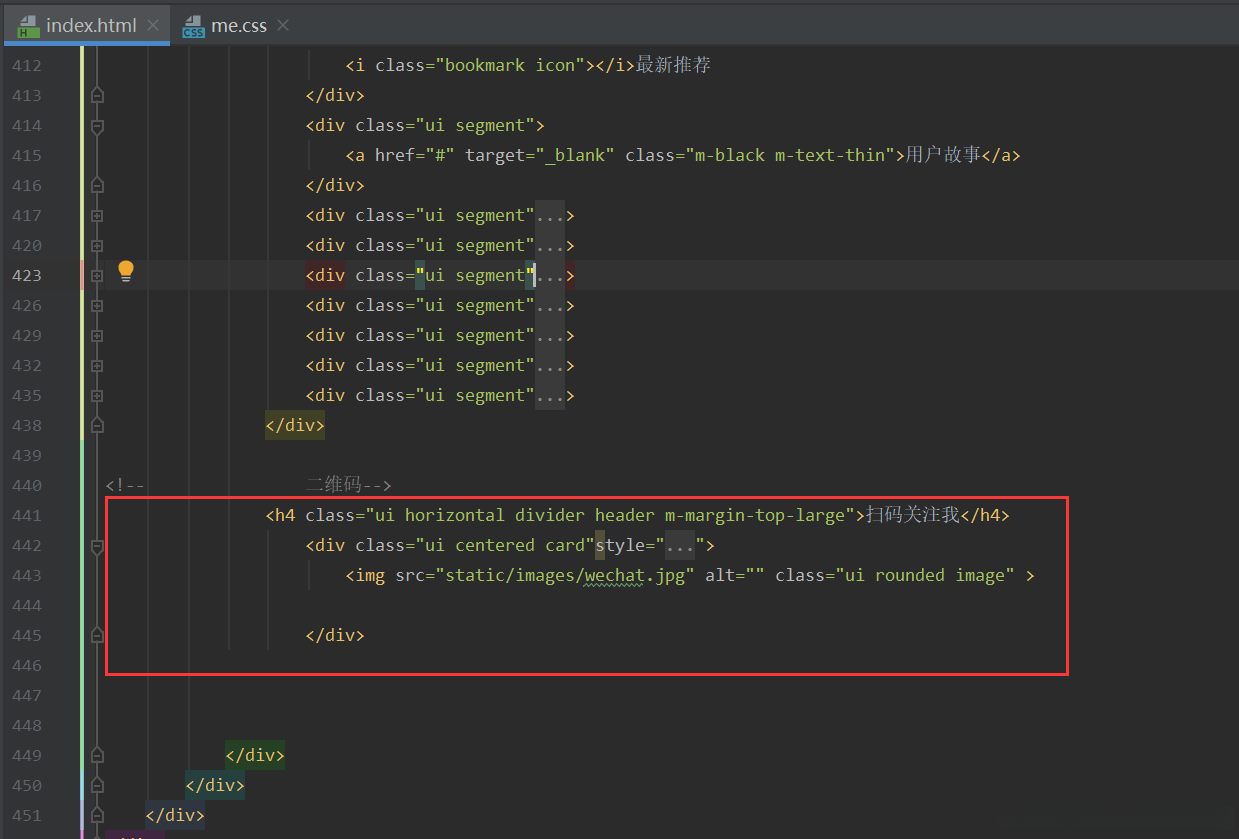The width and height of the screenshot is (1239, 839).
Task: Click the "..." placeholder on line 426
Action: coord(550,305)
